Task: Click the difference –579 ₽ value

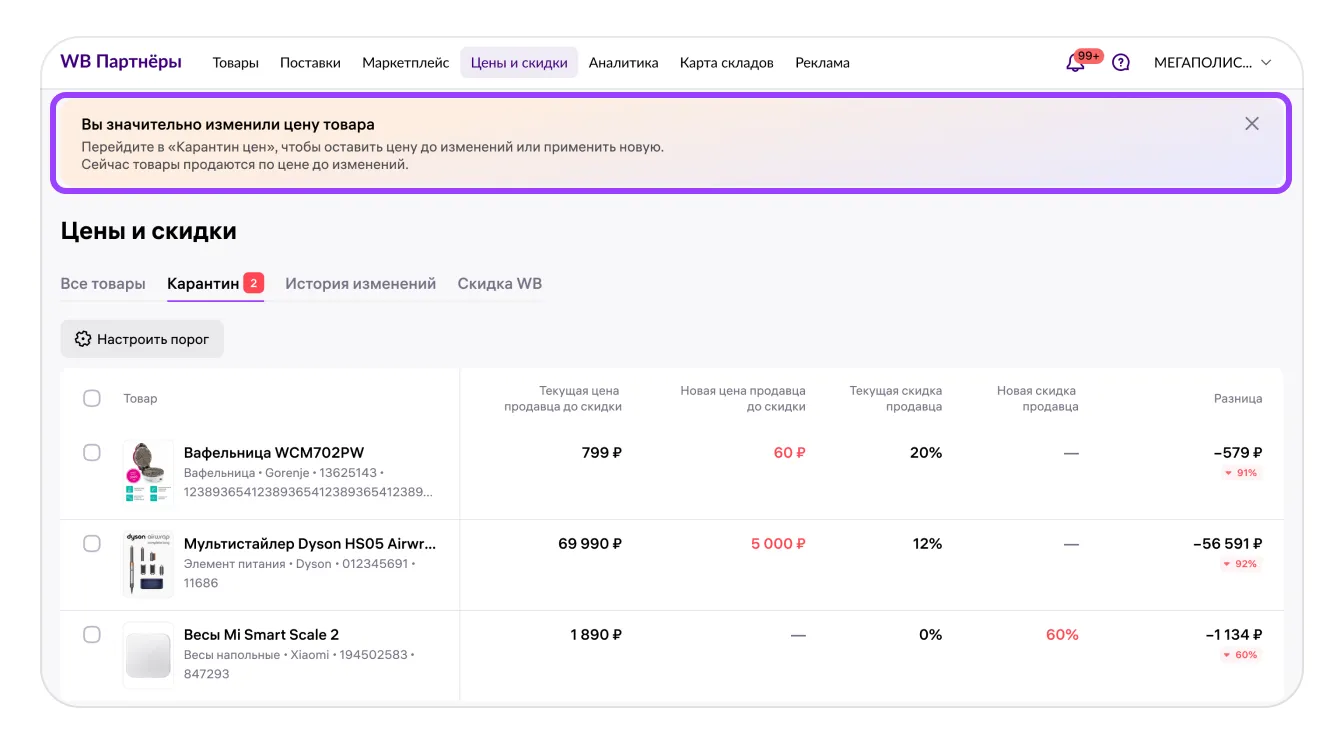Action: pos(1238,453)
